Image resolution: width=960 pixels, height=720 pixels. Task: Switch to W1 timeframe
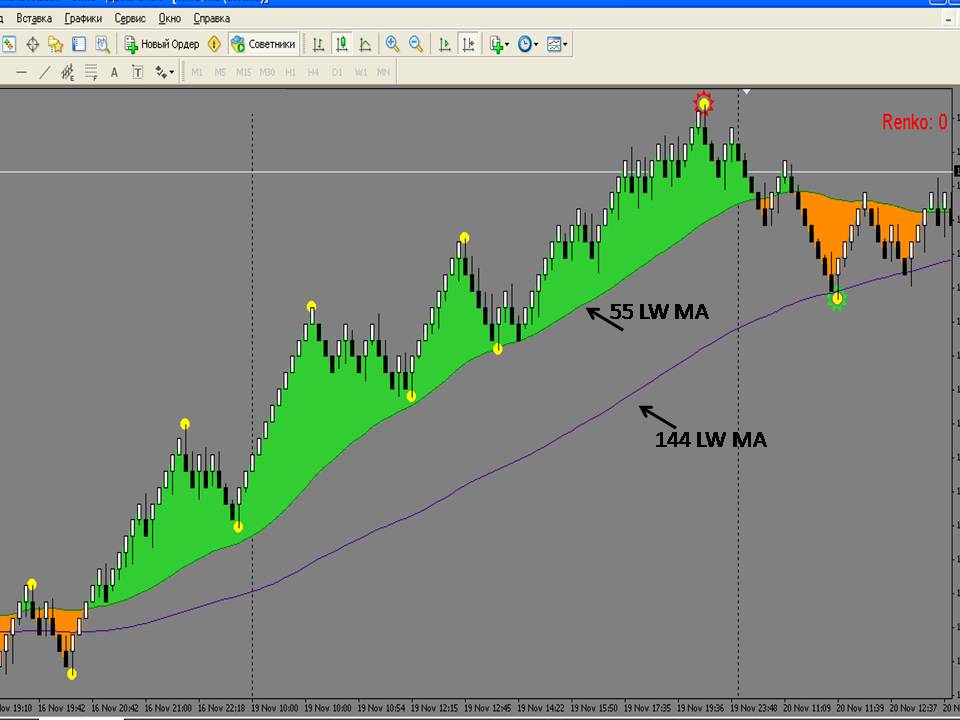(361, 72)
